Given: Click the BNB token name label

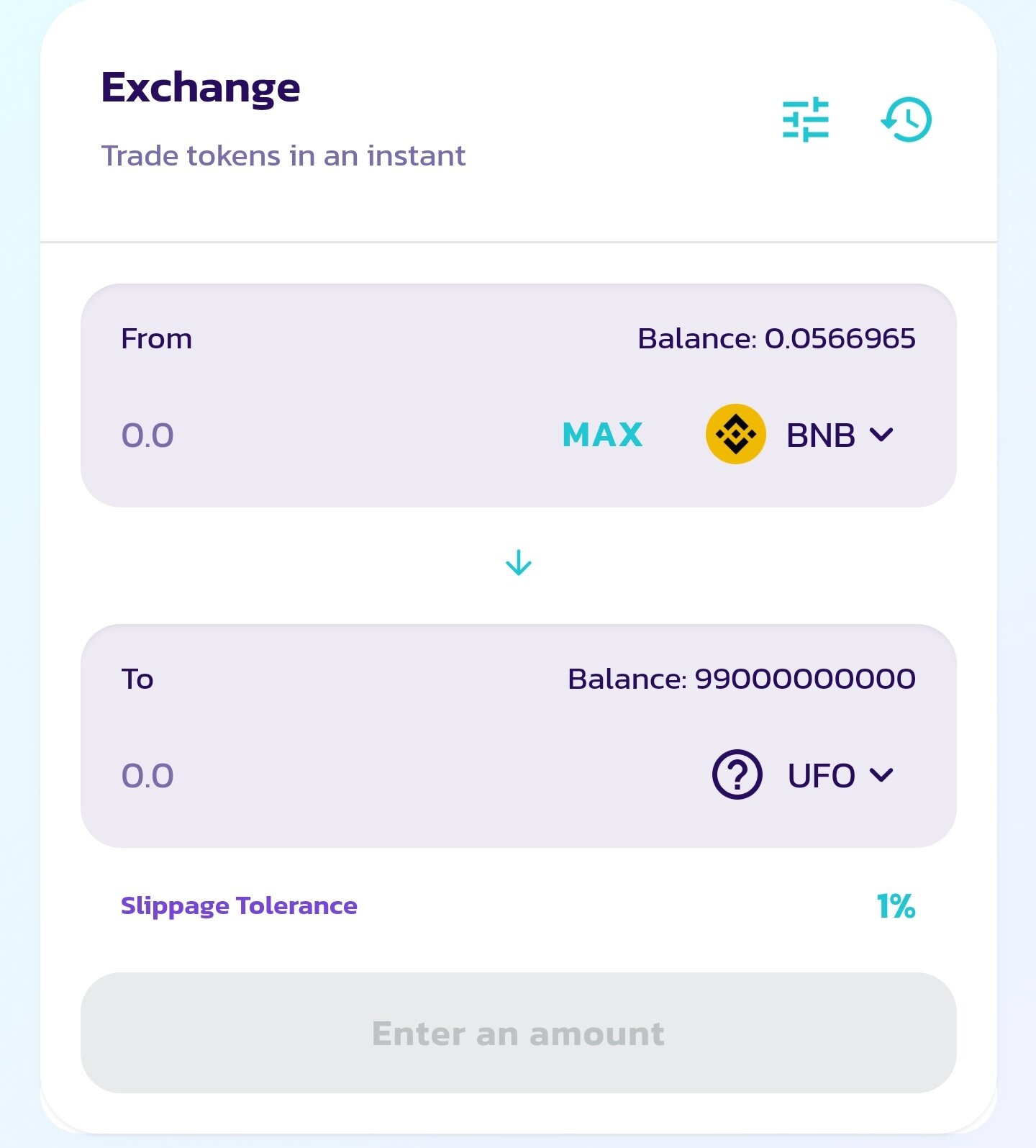Looking at the screenshot, I should point(820,435).
